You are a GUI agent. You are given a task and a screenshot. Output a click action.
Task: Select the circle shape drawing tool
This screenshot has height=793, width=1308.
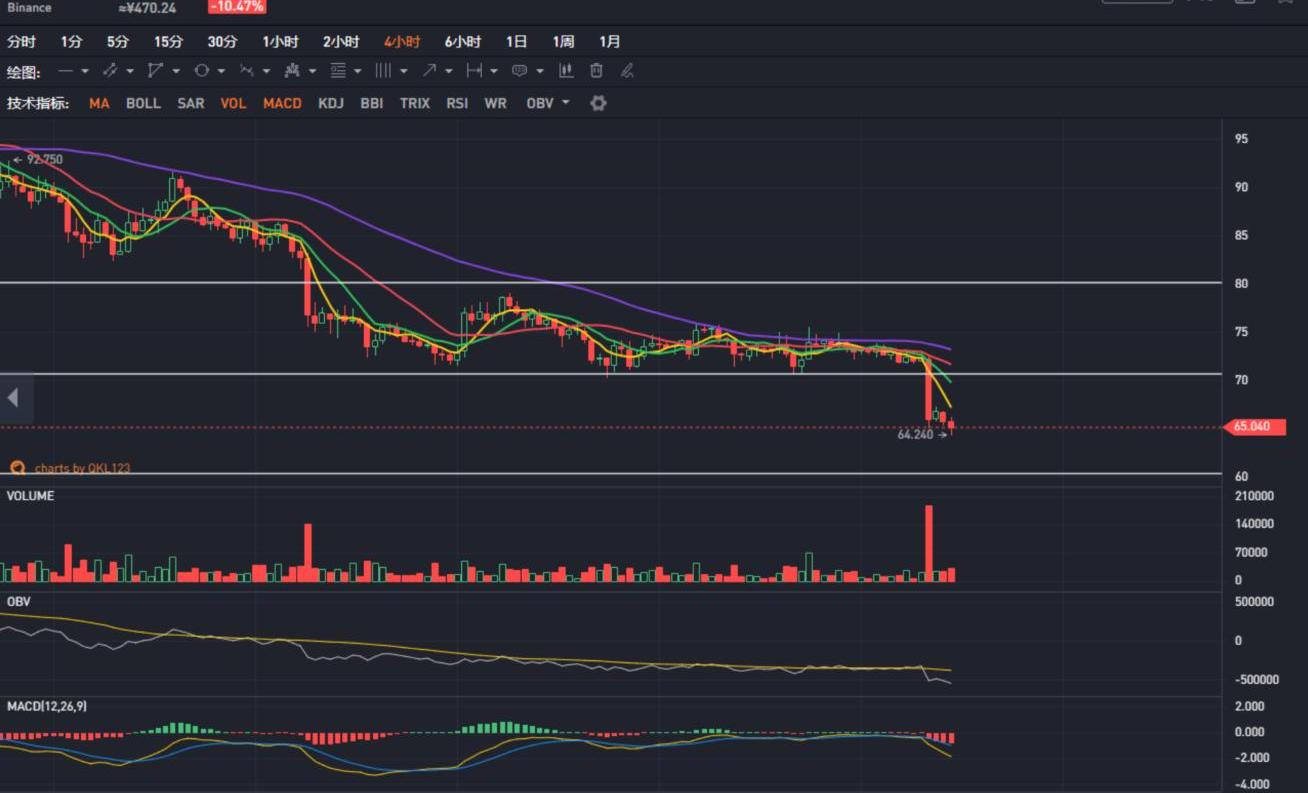[x=201, y=71]
